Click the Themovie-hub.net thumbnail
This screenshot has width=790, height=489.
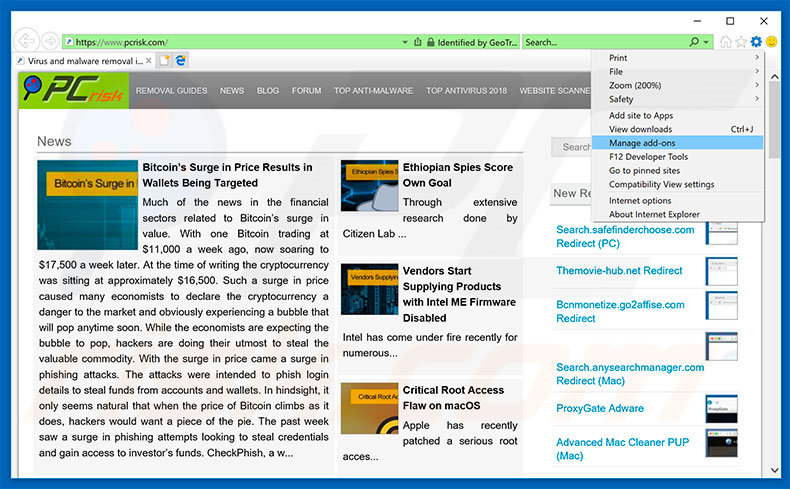(721, 271)
